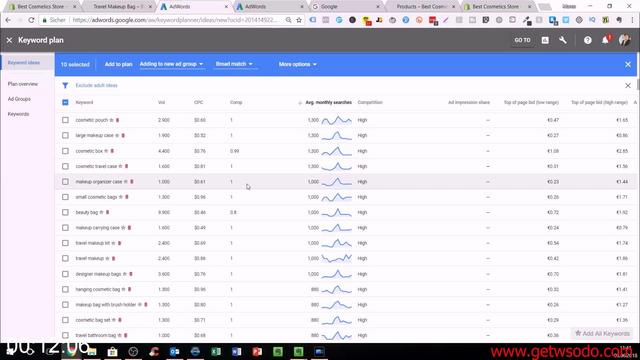Check the beauty bag row
640x360 pixels.
coord(65,212)
